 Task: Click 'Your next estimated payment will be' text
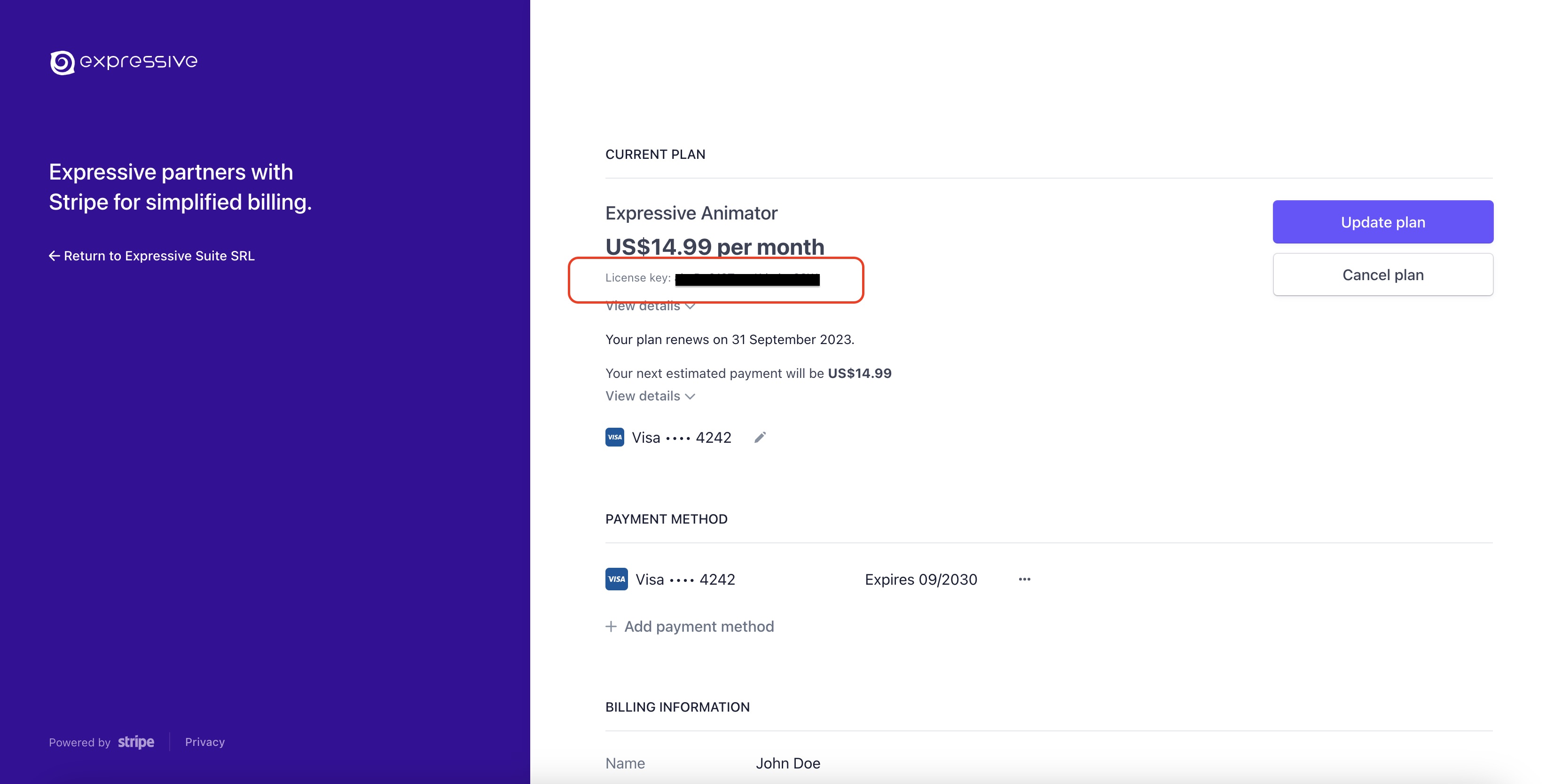[x=715, y=373]
